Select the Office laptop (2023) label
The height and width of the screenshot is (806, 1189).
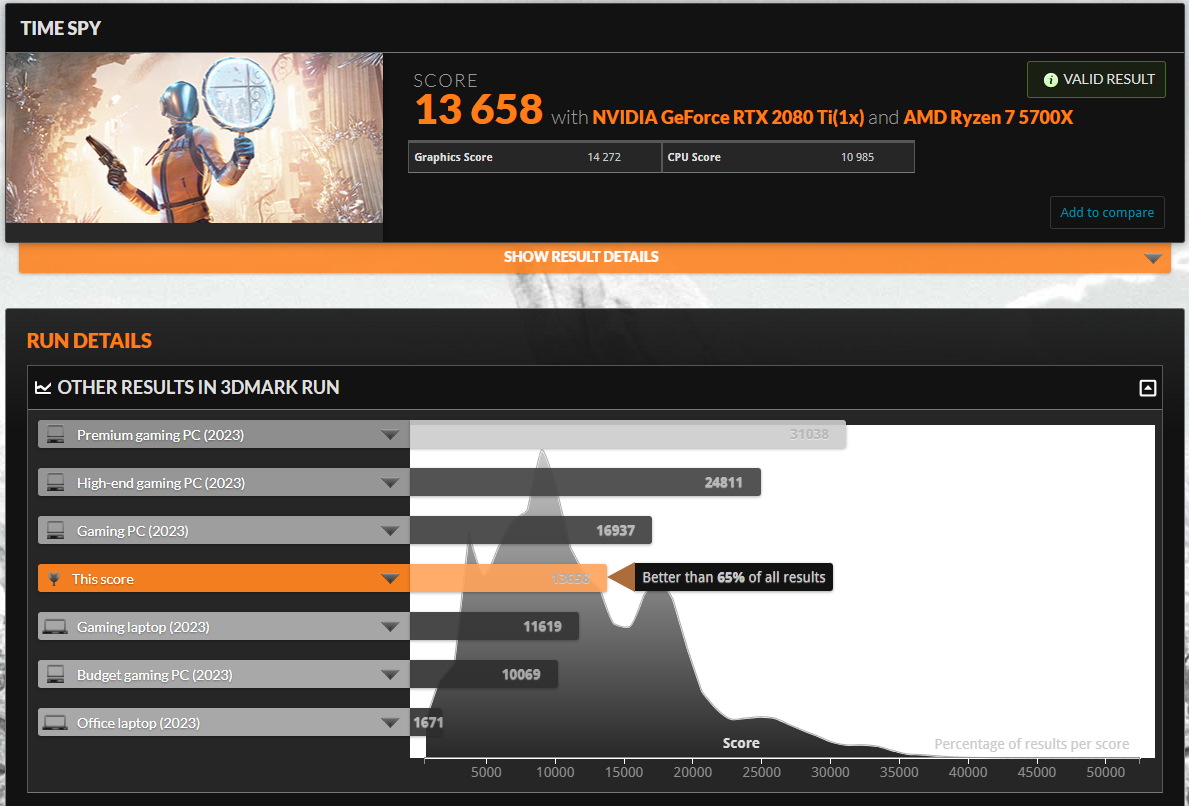(x=138, y=723)
